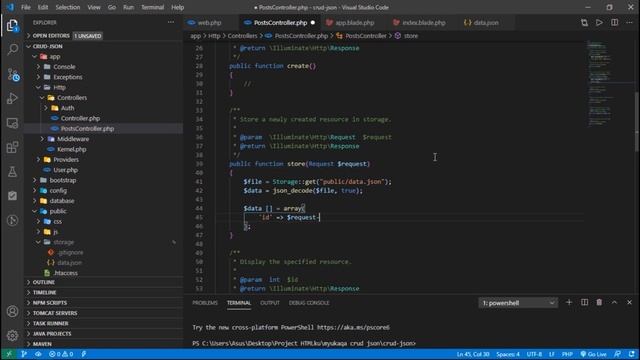640x360 pixels.
Task: Open the Explorer view in activity bar
Action: [x=12, y=26]
